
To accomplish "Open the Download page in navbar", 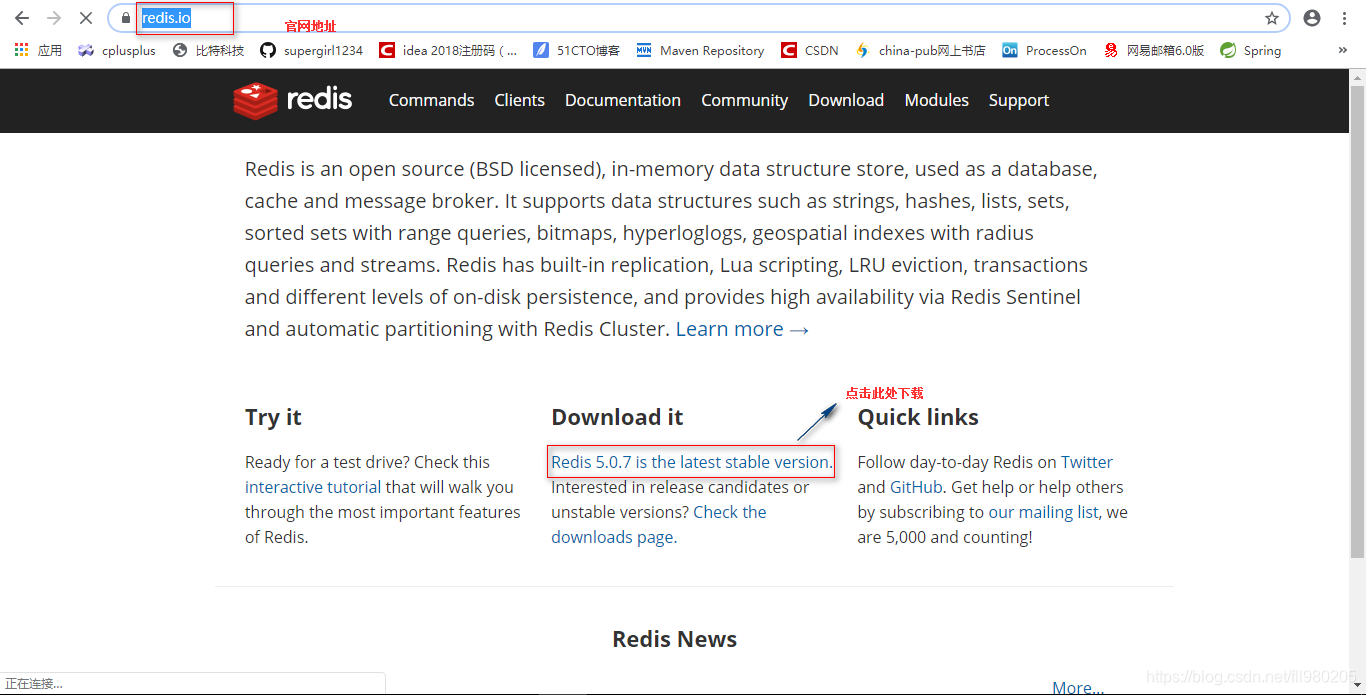I will tap(846, 100).
